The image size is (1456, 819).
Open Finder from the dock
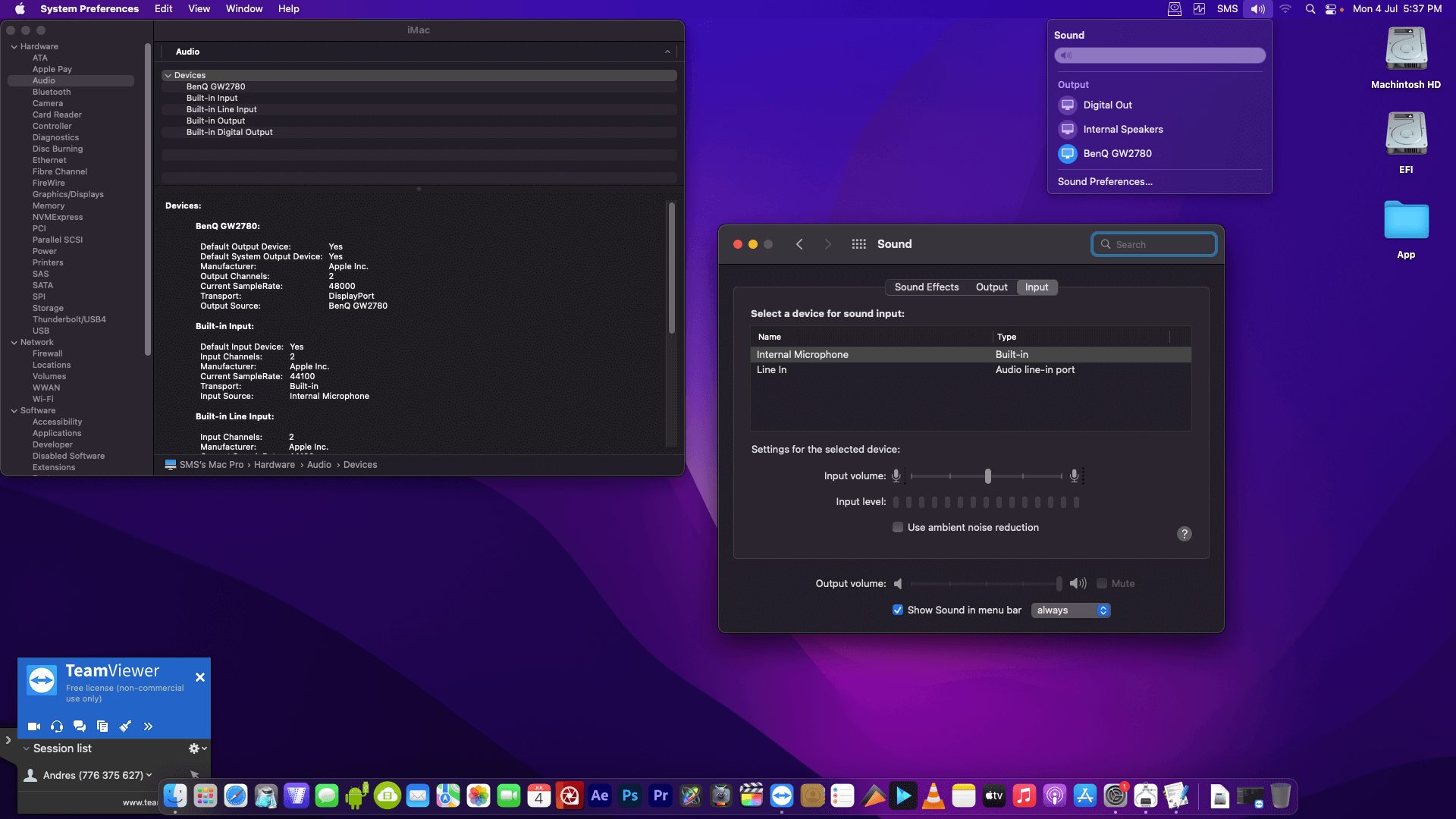[175, 795]
